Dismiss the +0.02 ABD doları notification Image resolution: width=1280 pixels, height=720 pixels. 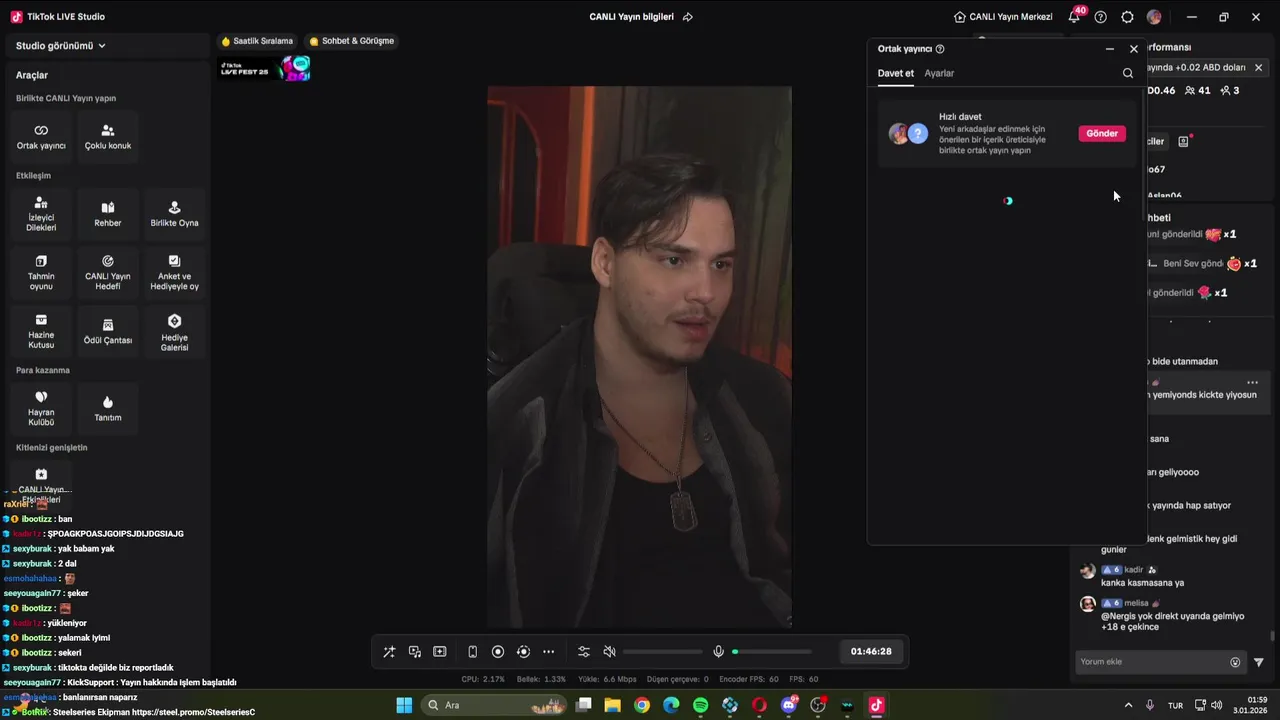point(1259,67)
